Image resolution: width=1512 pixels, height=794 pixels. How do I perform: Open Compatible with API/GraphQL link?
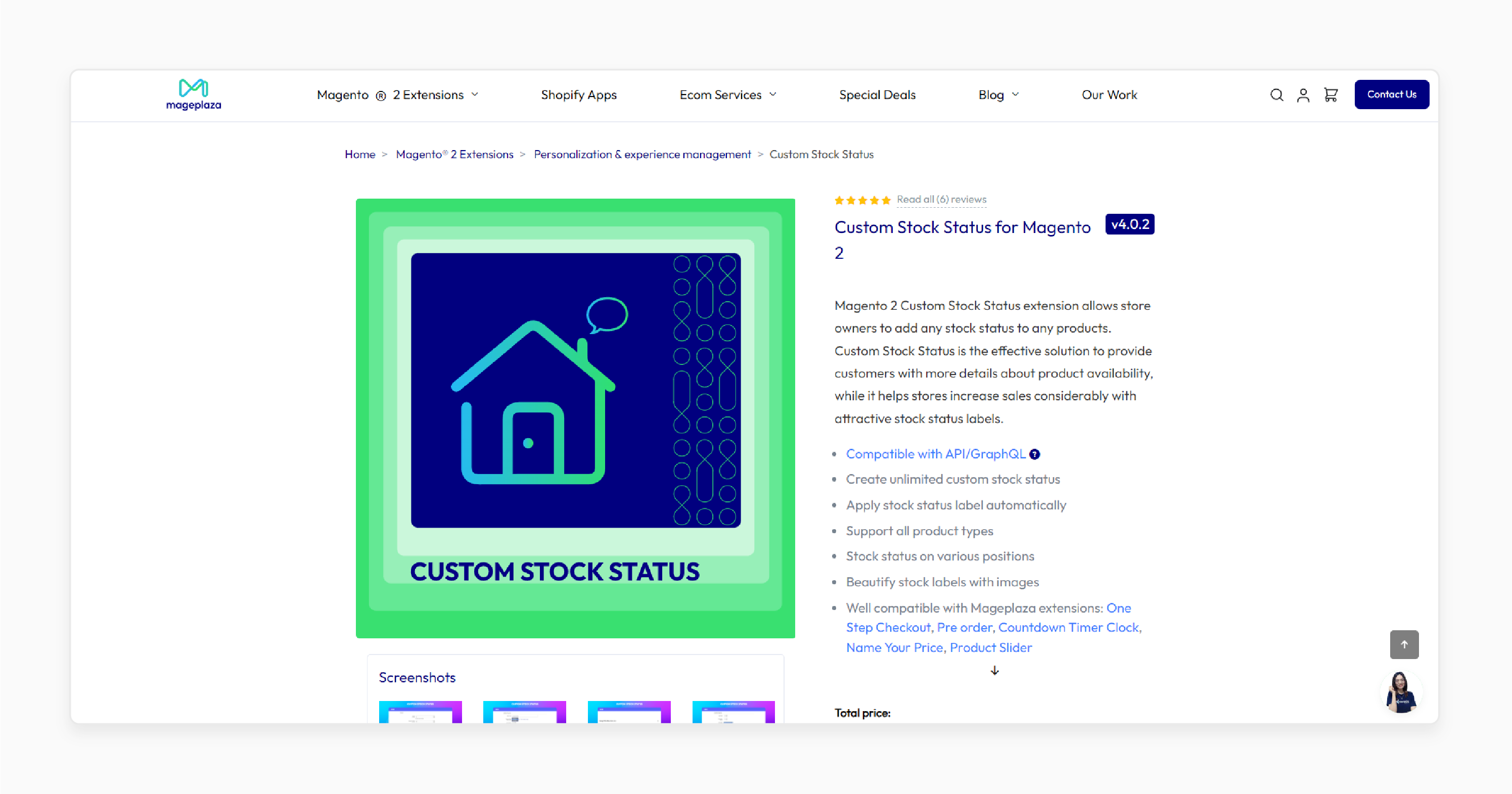point(936,454)
